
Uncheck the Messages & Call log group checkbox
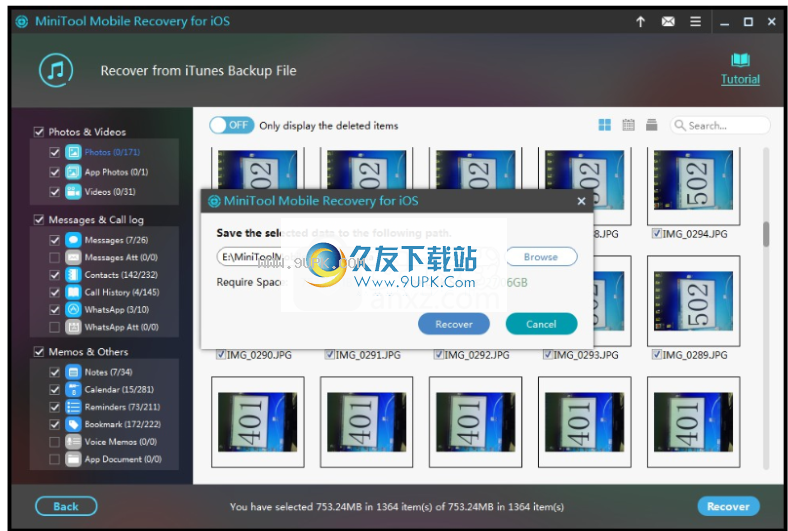pos(39,220)
